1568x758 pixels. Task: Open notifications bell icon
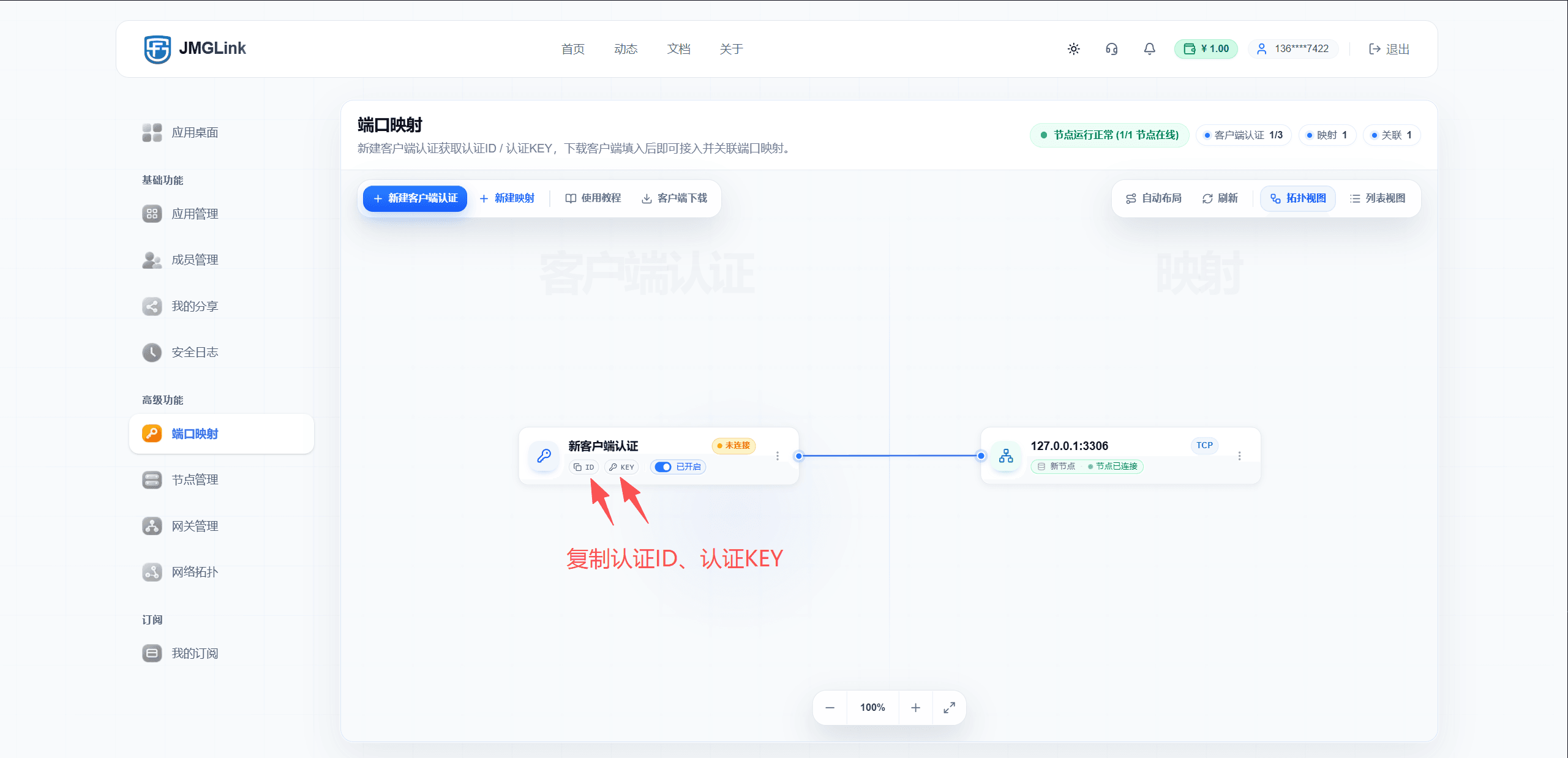click(x=1149, y=49)
